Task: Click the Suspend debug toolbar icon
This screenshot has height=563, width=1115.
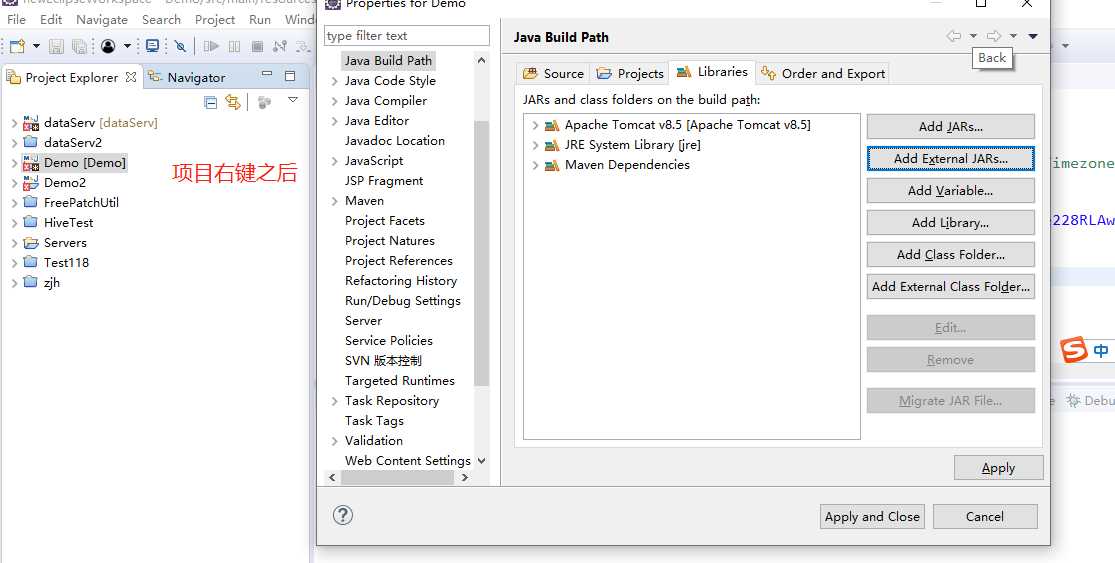Action: (x=235, y=46)
